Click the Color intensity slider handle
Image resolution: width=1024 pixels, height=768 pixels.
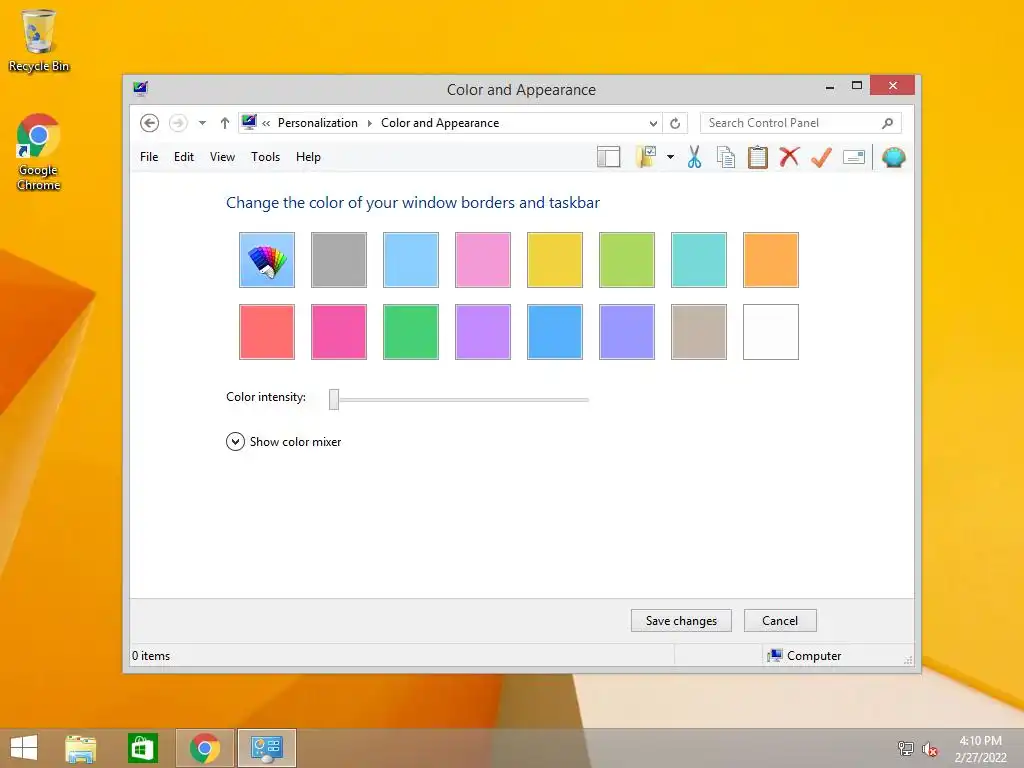pos(334,399)
